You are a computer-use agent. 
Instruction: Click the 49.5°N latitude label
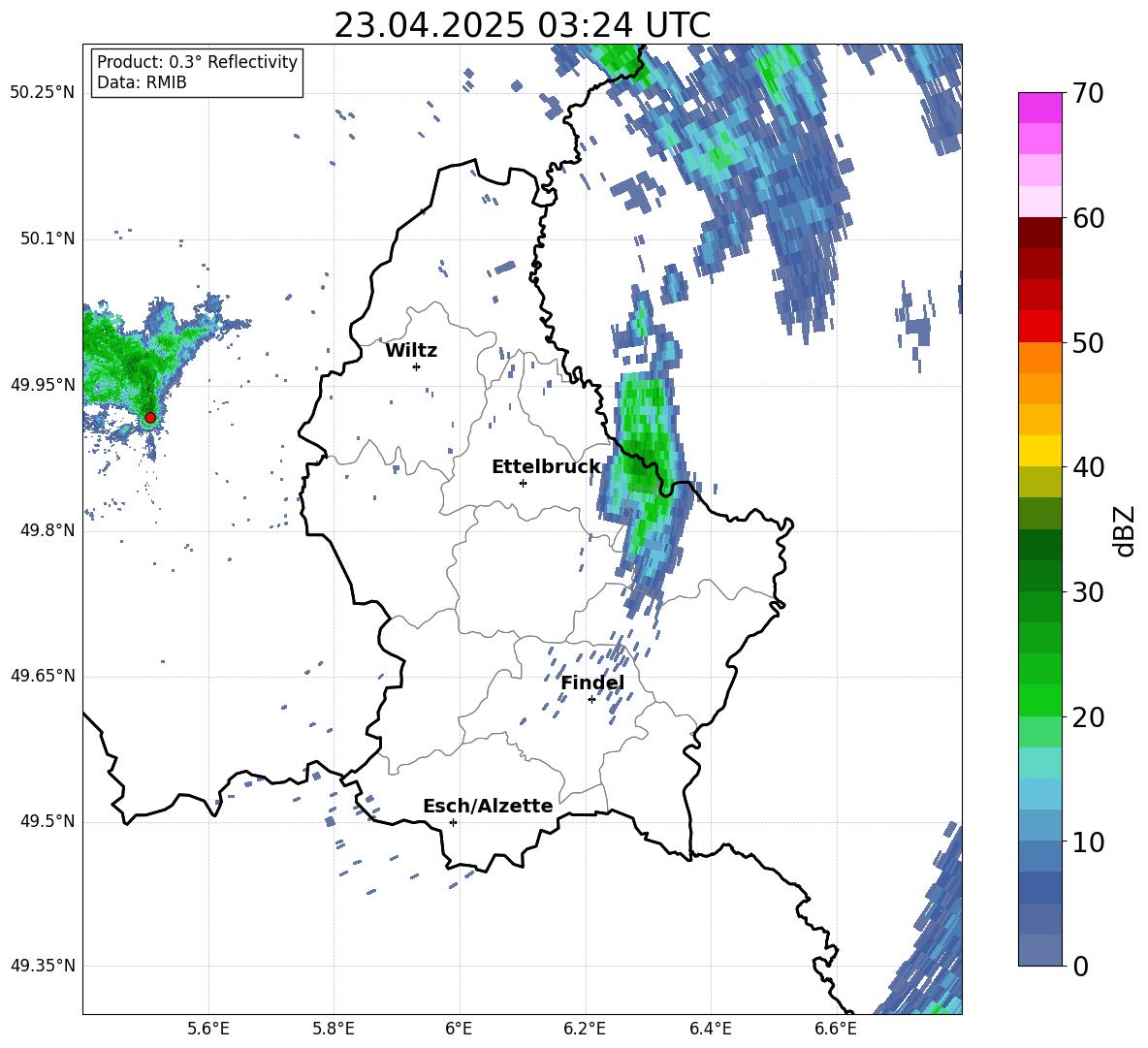(48, 821)
